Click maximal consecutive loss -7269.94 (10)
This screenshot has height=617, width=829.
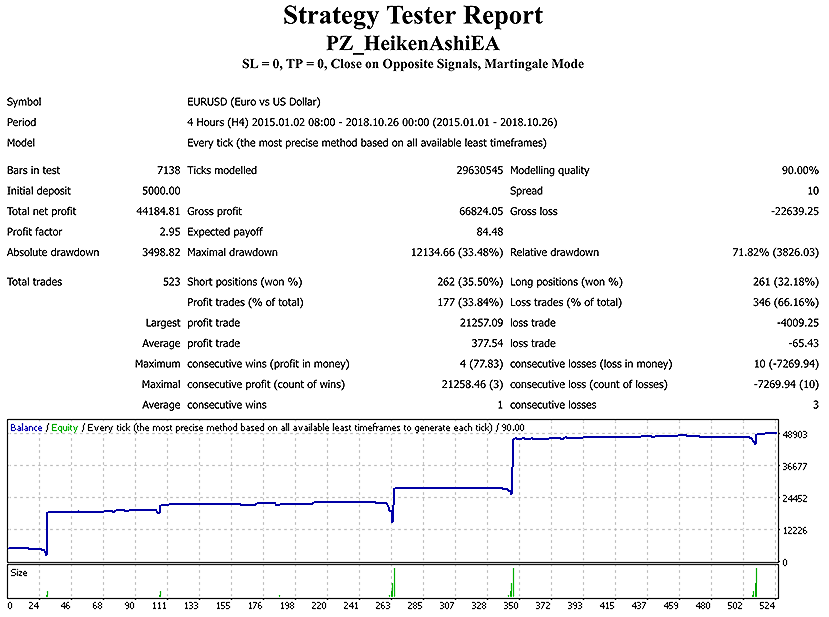[786, 384]
